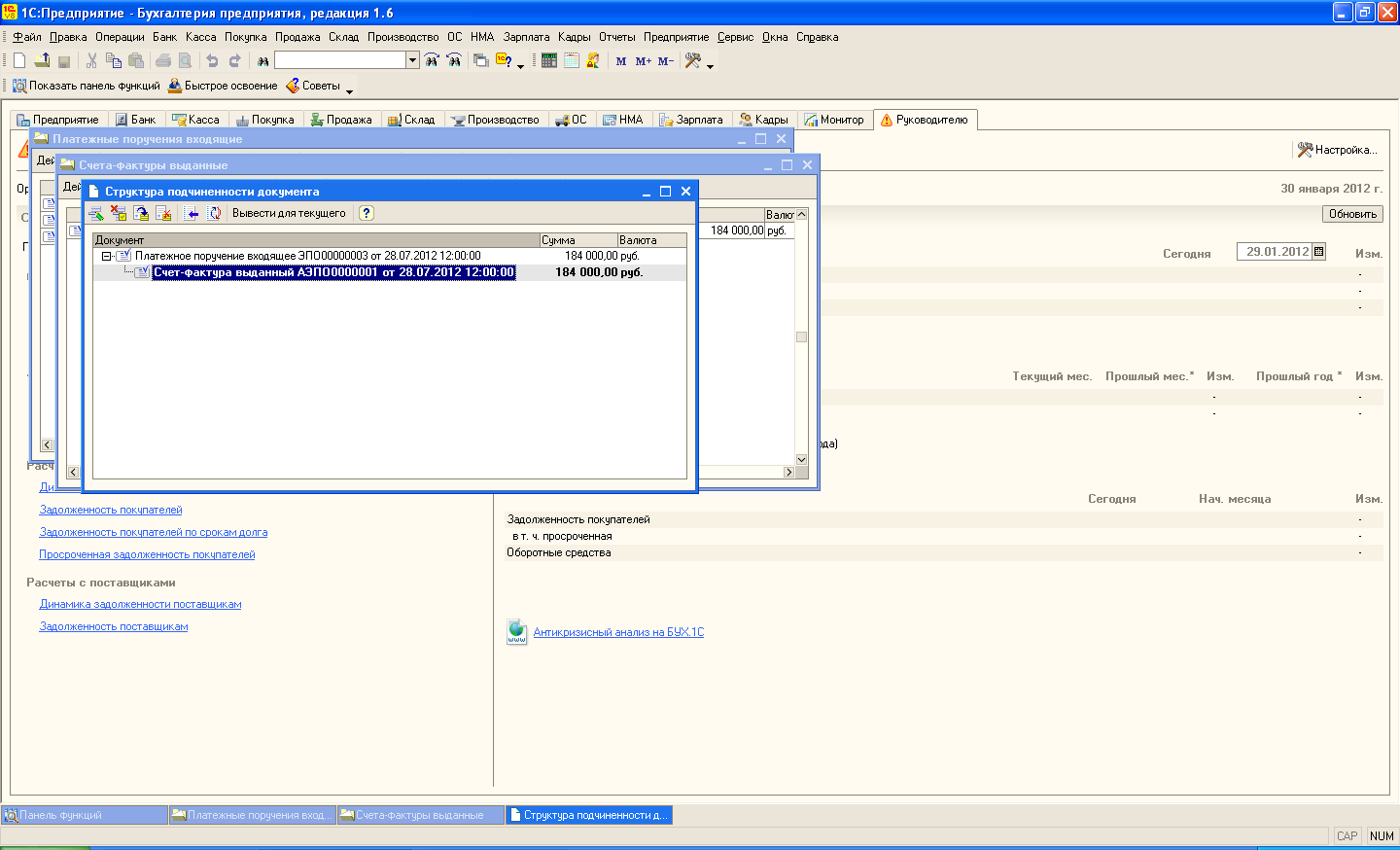Click the mark for deletion icon in Структура подчиненности
The width and height of the screenshot is (1400, 850).
[119, 213]
